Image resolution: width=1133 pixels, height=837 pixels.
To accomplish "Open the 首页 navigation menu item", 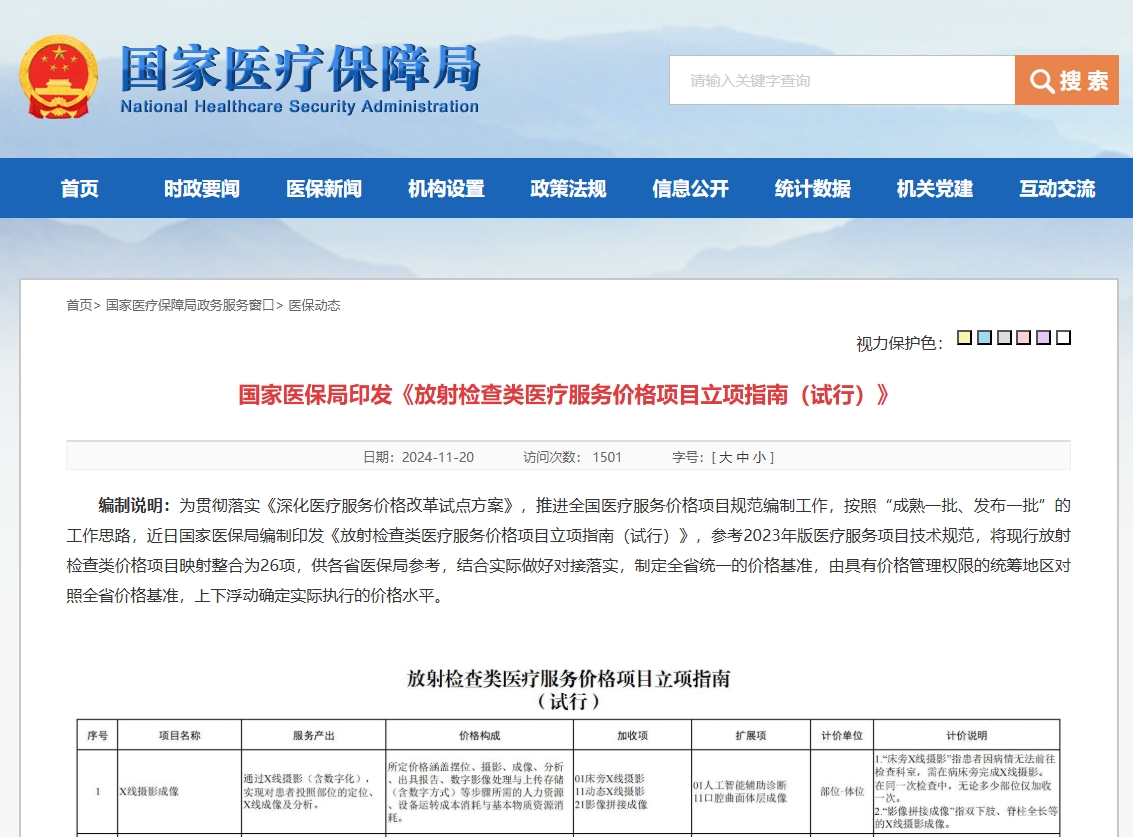I will (80, 189).
